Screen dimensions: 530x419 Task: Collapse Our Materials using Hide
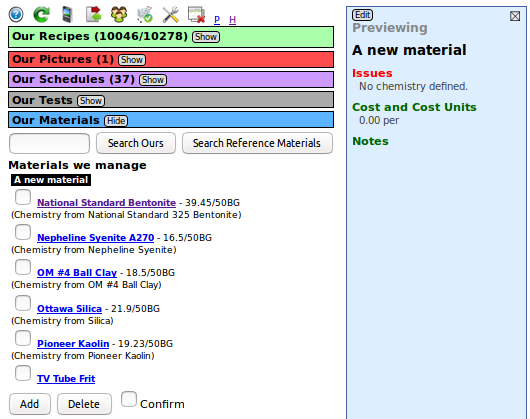point(116,121)
